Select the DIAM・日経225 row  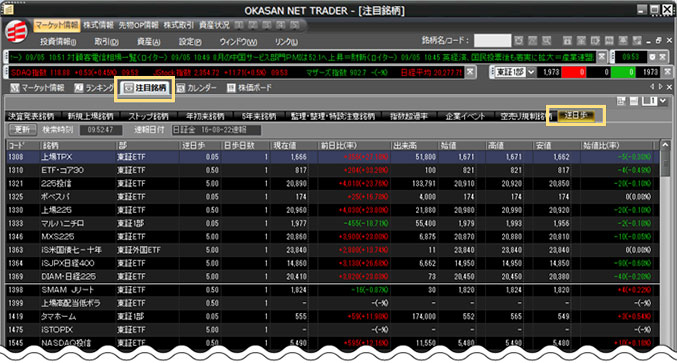pyautogui.click(x=333, y=277)
